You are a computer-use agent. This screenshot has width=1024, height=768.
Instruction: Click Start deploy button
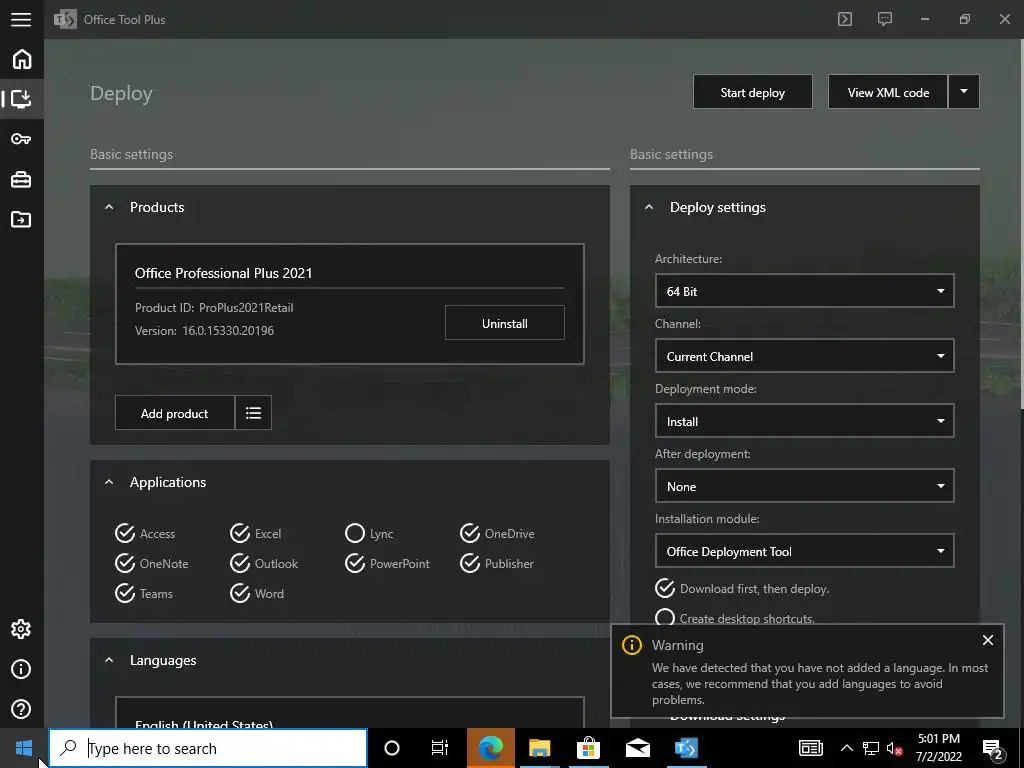(x=753, y=92)
